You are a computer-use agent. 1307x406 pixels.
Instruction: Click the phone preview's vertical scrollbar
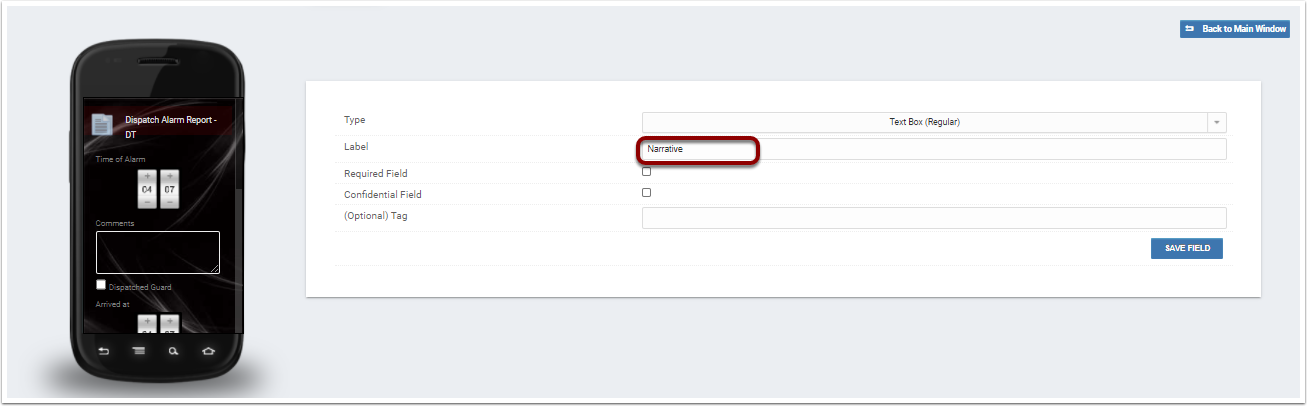(237, 215)
